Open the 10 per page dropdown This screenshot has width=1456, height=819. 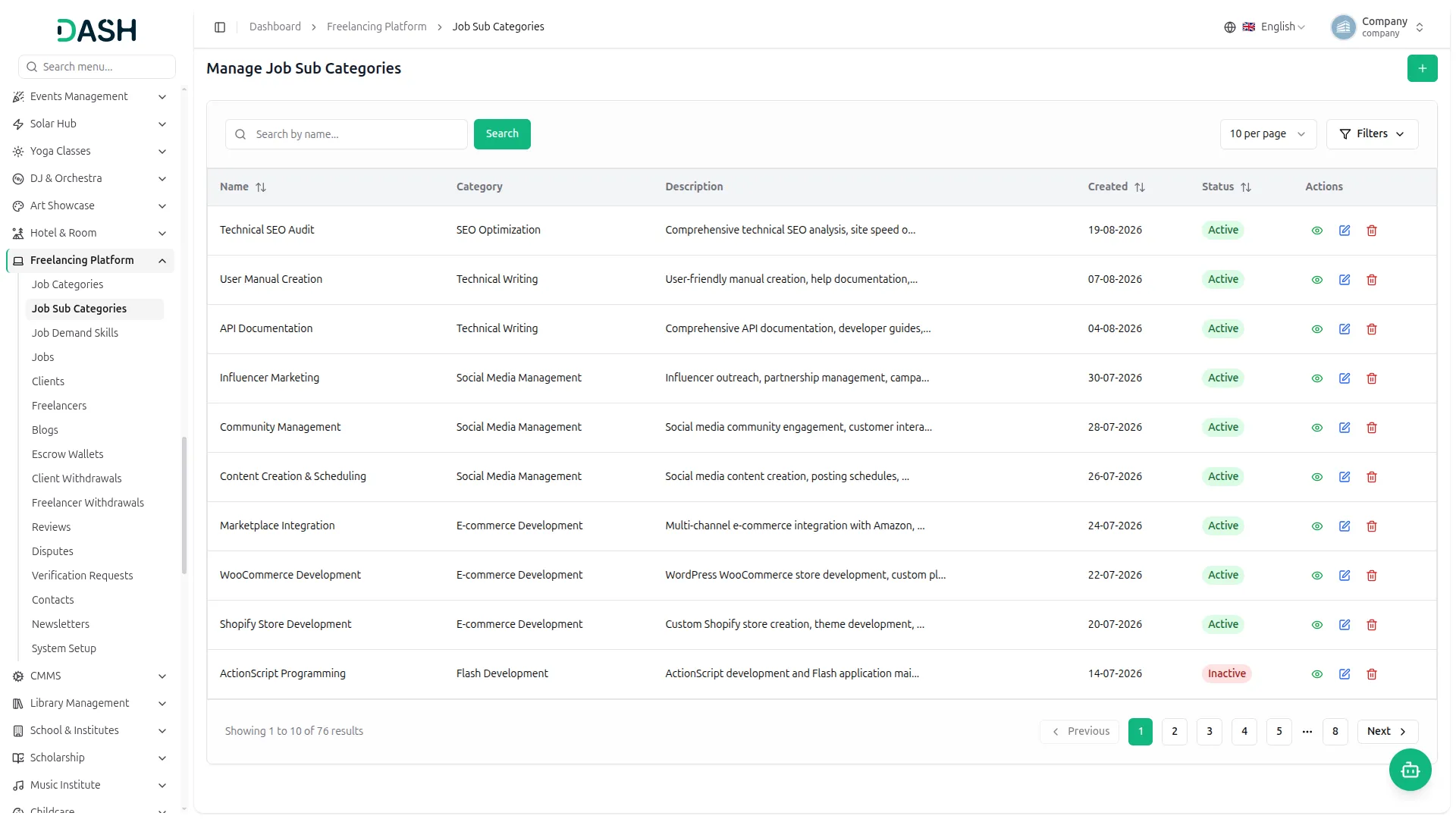pos(1267,134)
